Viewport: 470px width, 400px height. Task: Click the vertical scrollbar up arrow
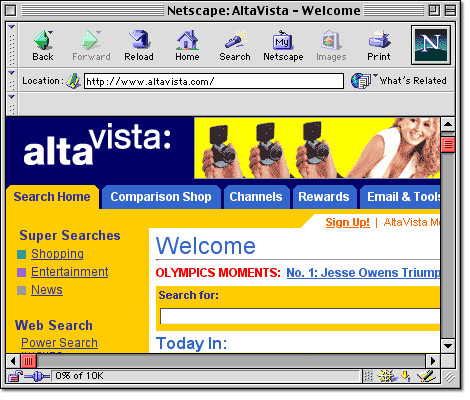click(x=448, y=125)
